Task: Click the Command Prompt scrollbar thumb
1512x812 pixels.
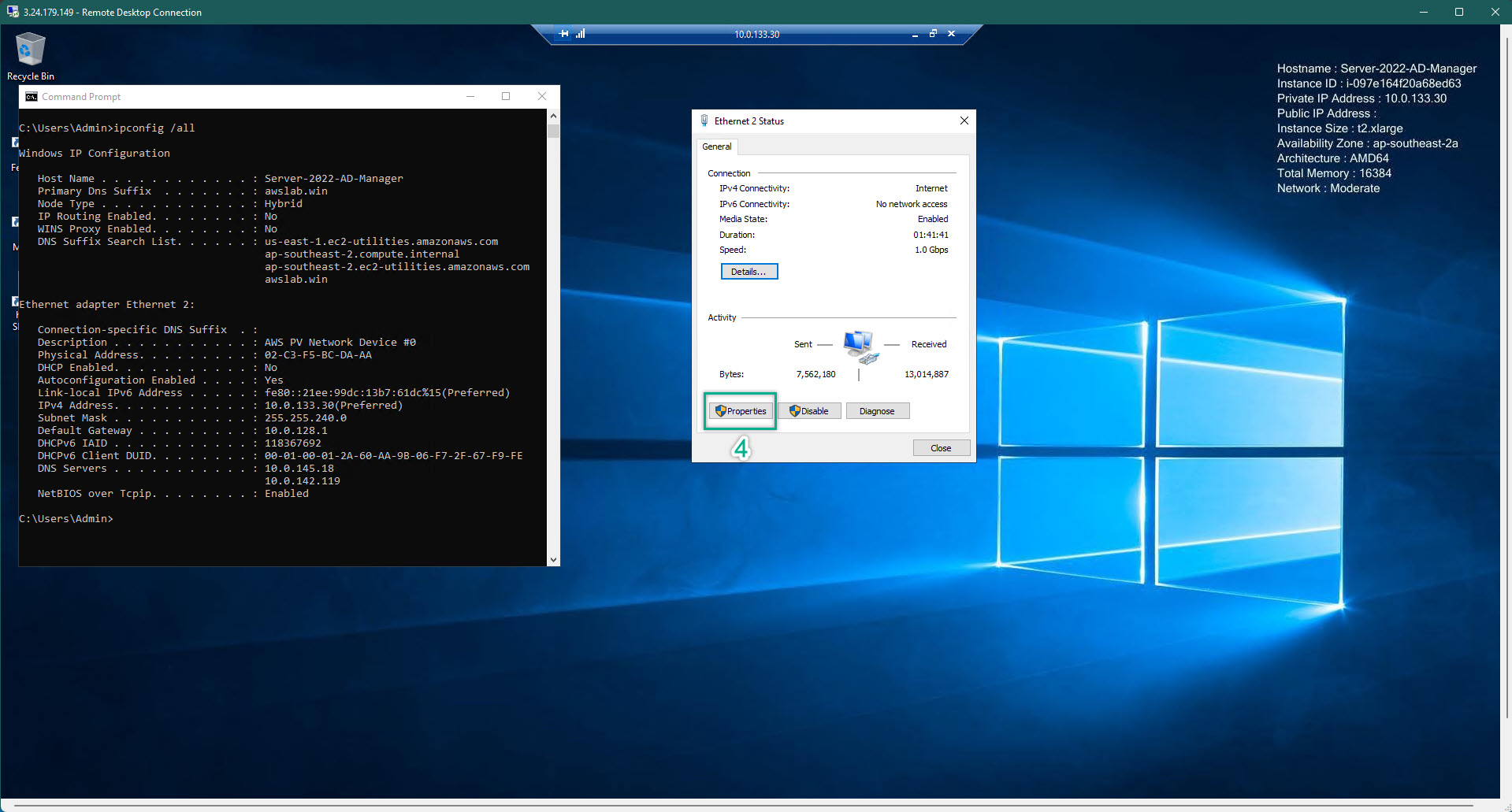Action: click(x=553, y=130)
